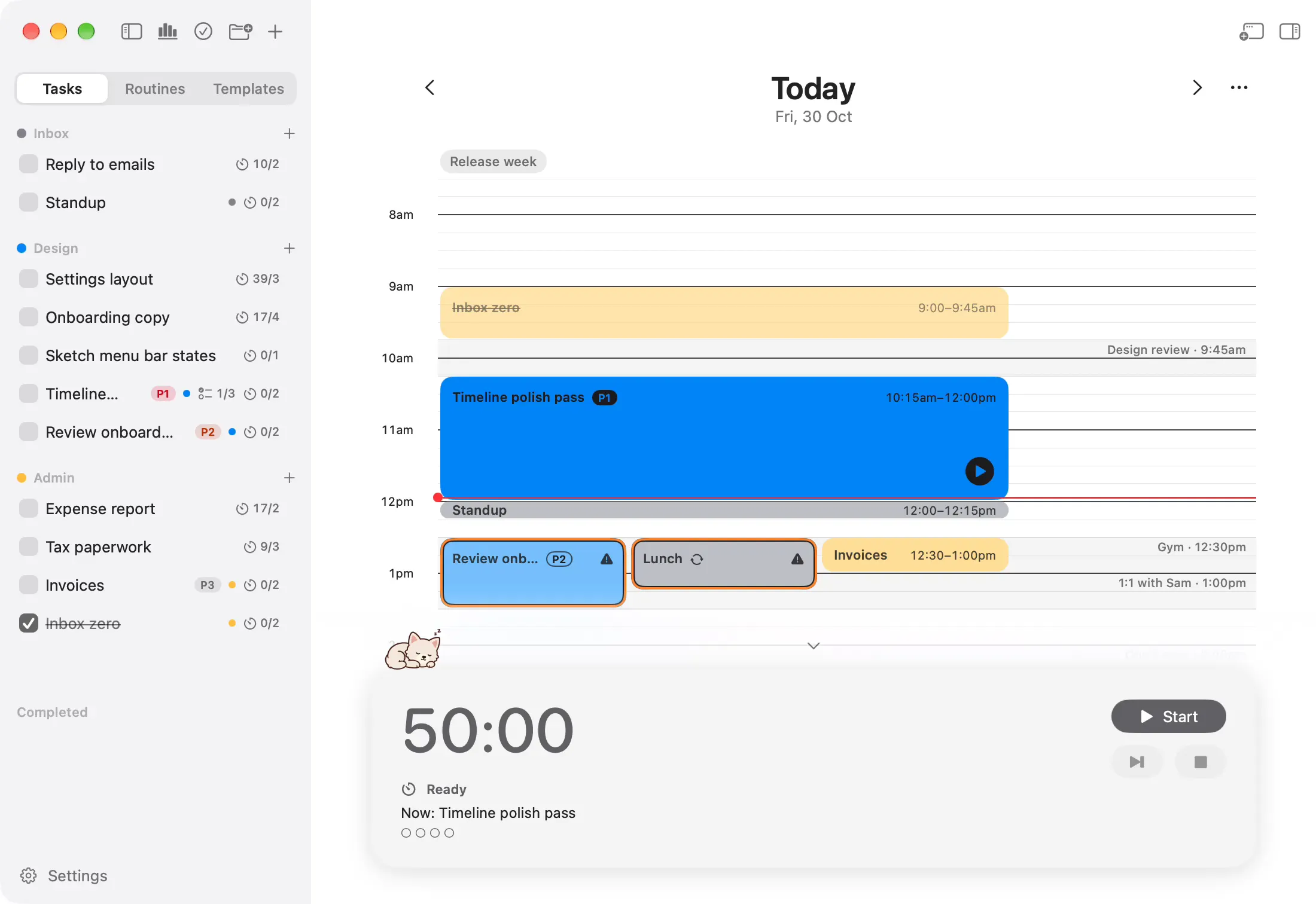Open the three-dots more options menu
The height and width of the screenshot is (904, 1316).
1239,88
